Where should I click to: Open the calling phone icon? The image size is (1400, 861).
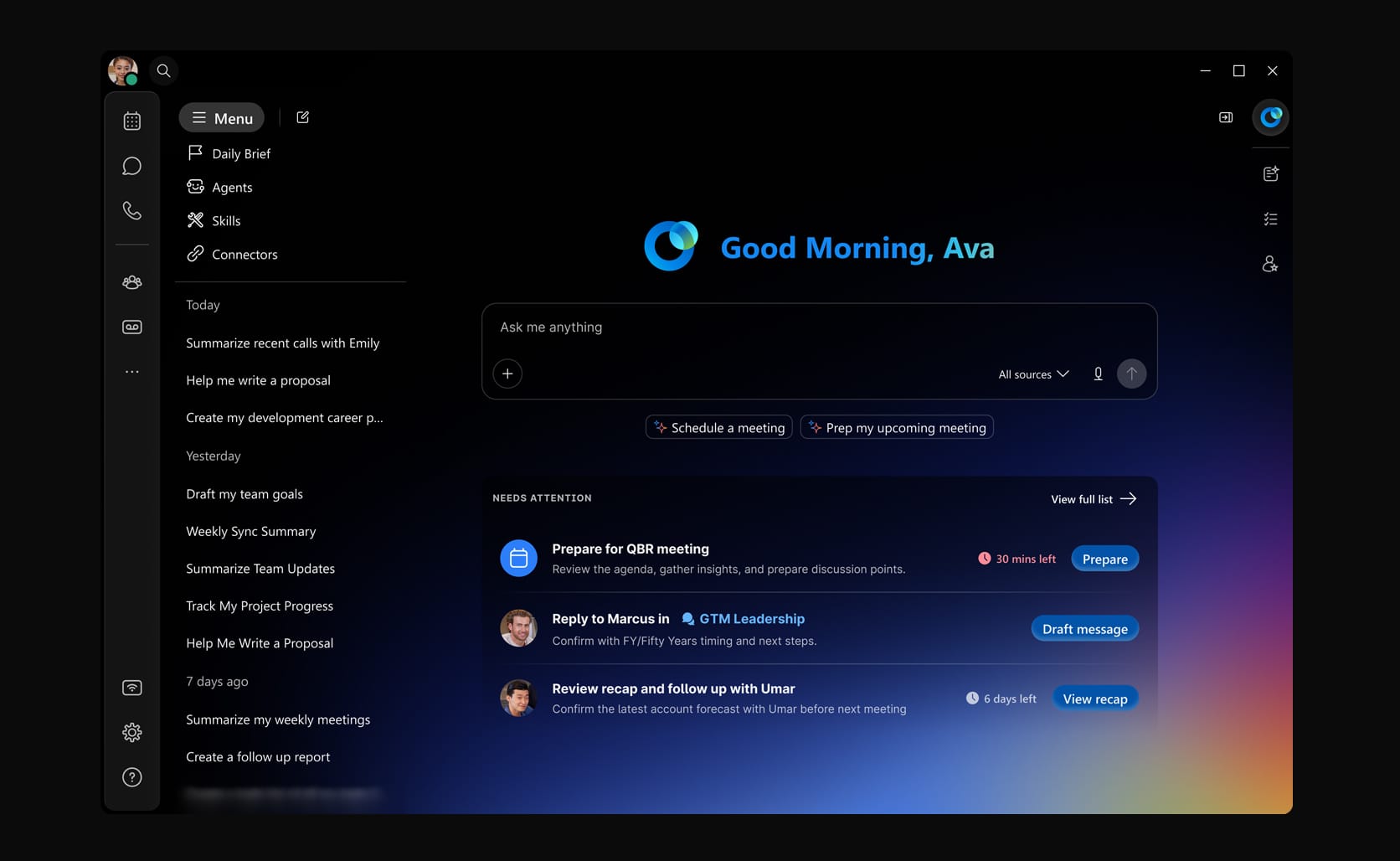[132, 210]
